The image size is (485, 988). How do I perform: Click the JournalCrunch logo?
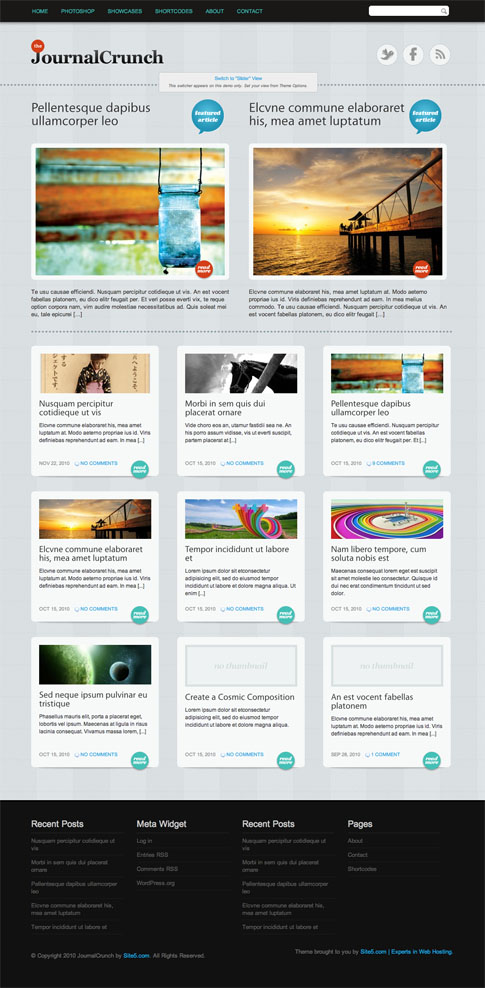point(97,53)
